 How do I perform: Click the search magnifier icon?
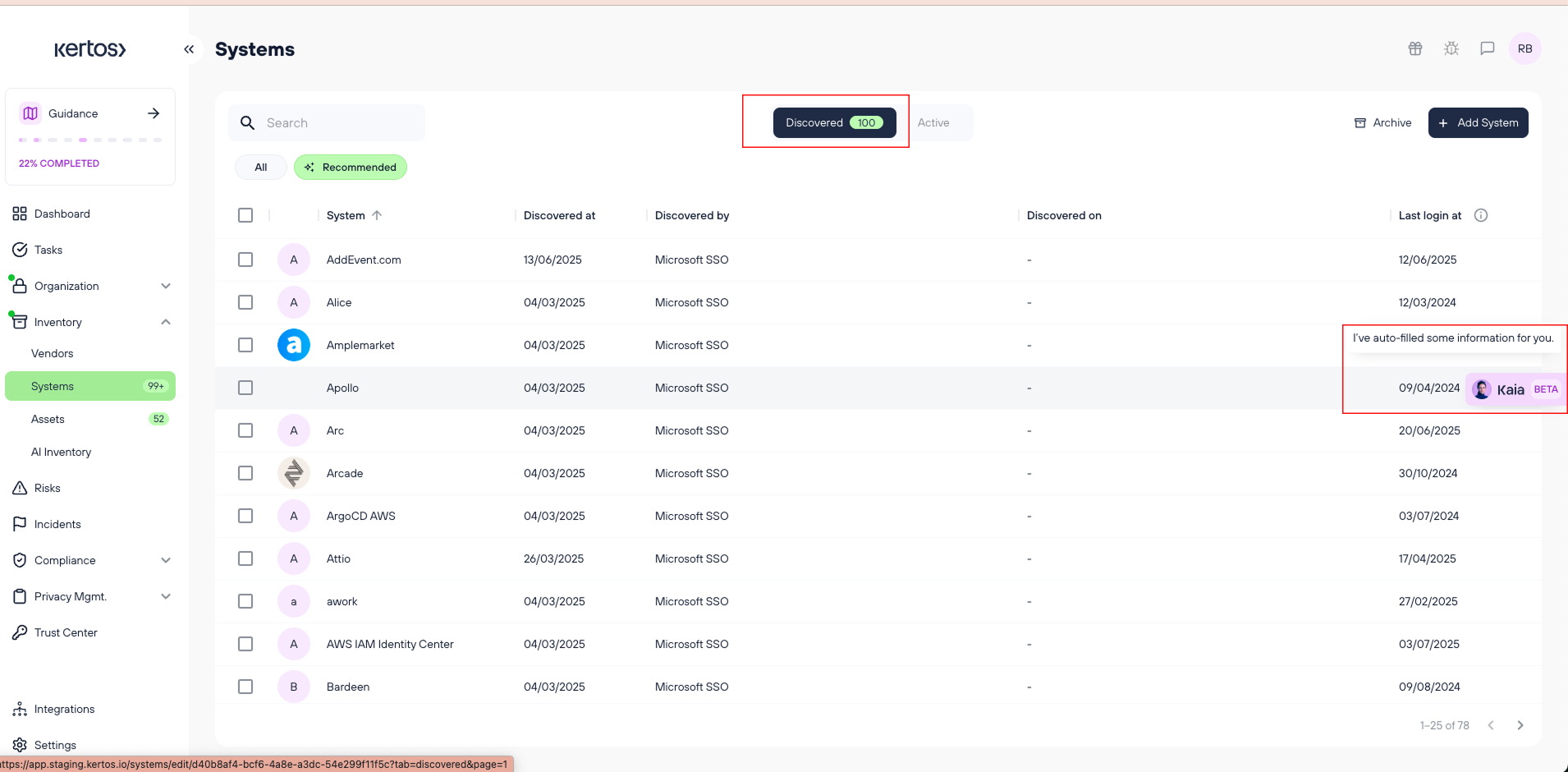point(247,123)
